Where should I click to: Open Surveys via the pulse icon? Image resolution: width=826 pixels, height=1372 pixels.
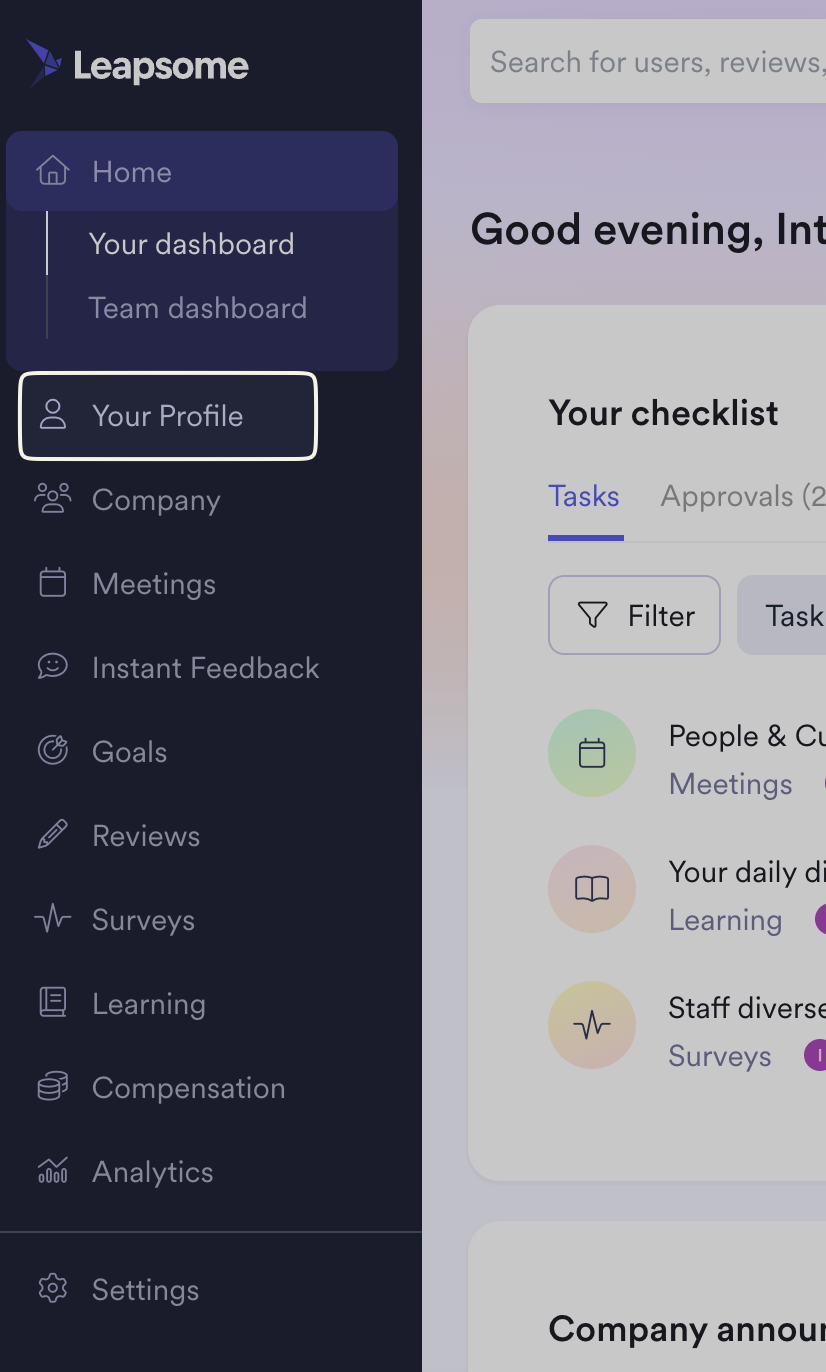pyautogui.click(x=52, y=919)
